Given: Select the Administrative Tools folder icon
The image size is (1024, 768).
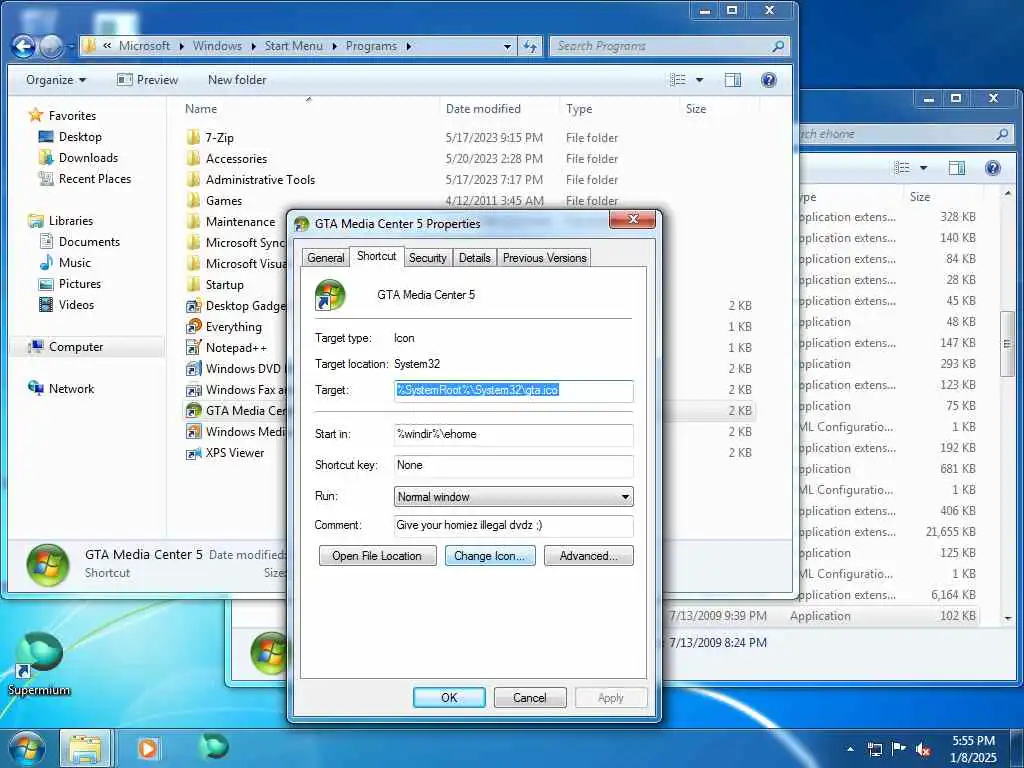Looking at the screenshot, I should click(193, 180).
